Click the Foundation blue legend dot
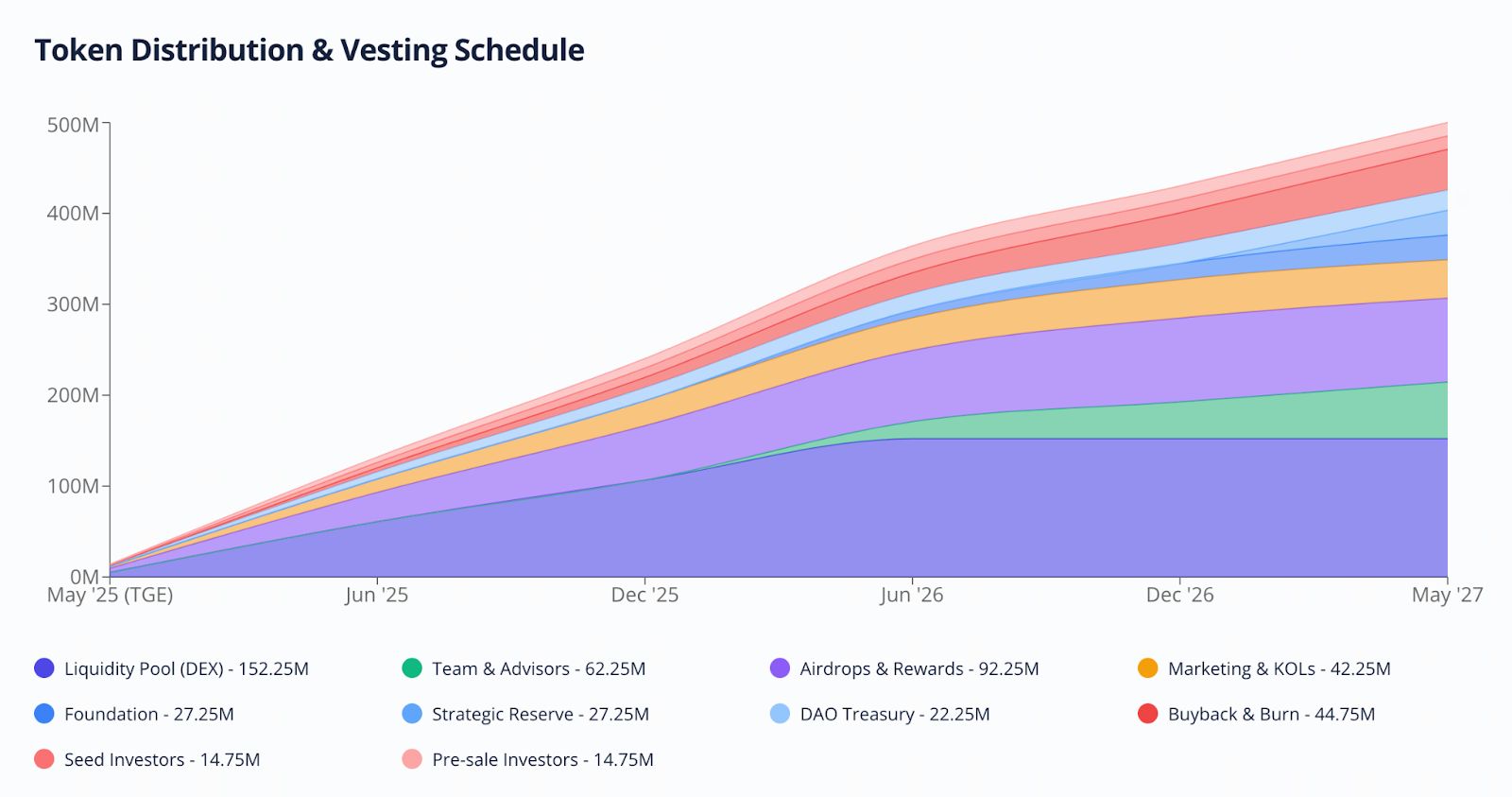The height and width of the screenshot is (797, 1512). pyautogui.click(x=44, y=714)
